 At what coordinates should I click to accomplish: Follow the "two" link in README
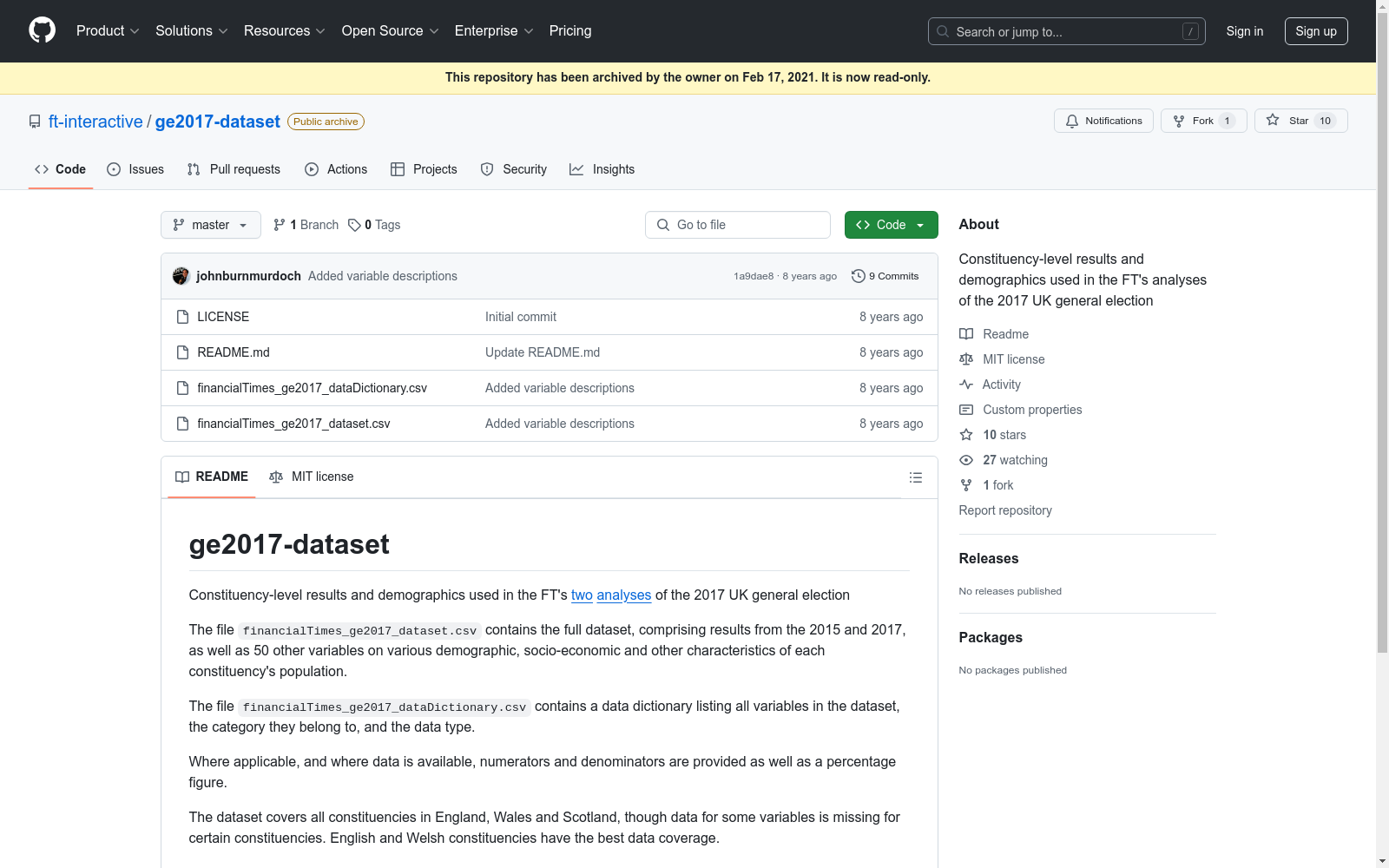coord(582,595)
